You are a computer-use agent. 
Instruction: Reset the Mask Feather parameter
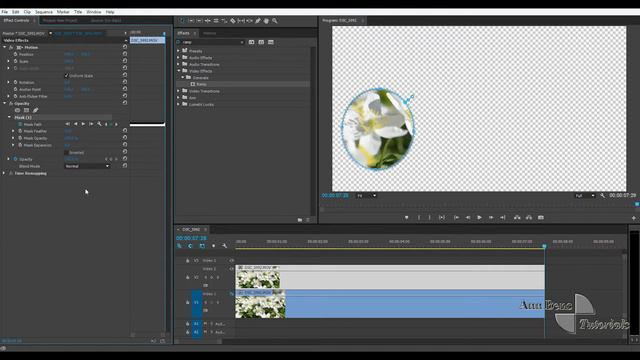coord(125,131)
